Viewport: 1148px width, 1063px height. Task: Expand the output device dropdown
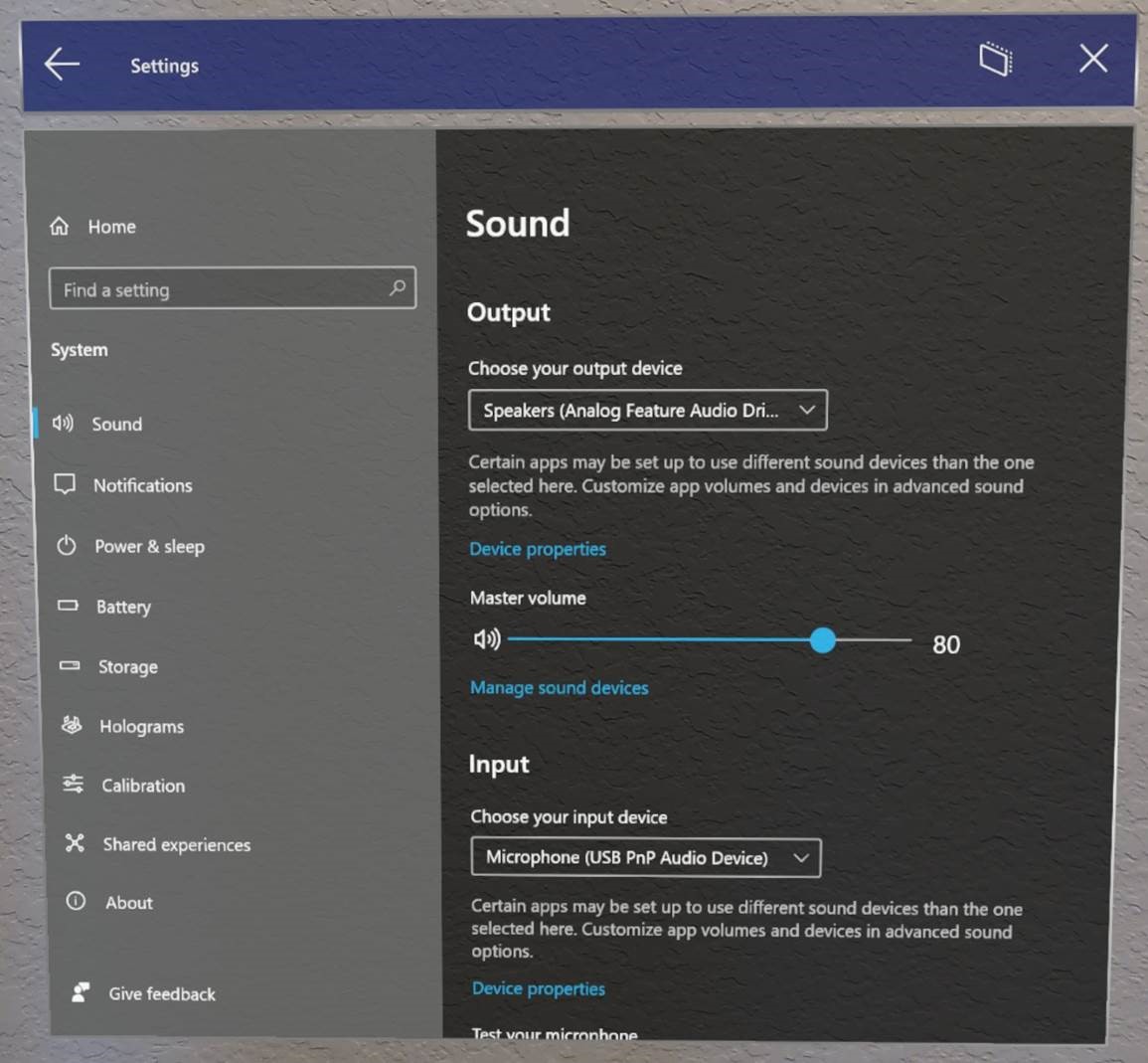(x=647, y=411)
